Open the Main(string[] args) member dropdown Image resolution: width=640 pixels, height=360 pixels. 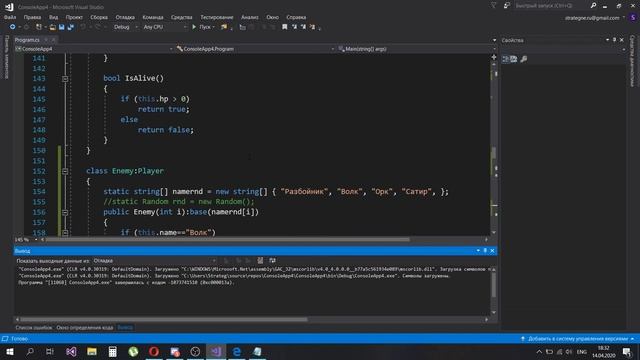click(416, 49)
